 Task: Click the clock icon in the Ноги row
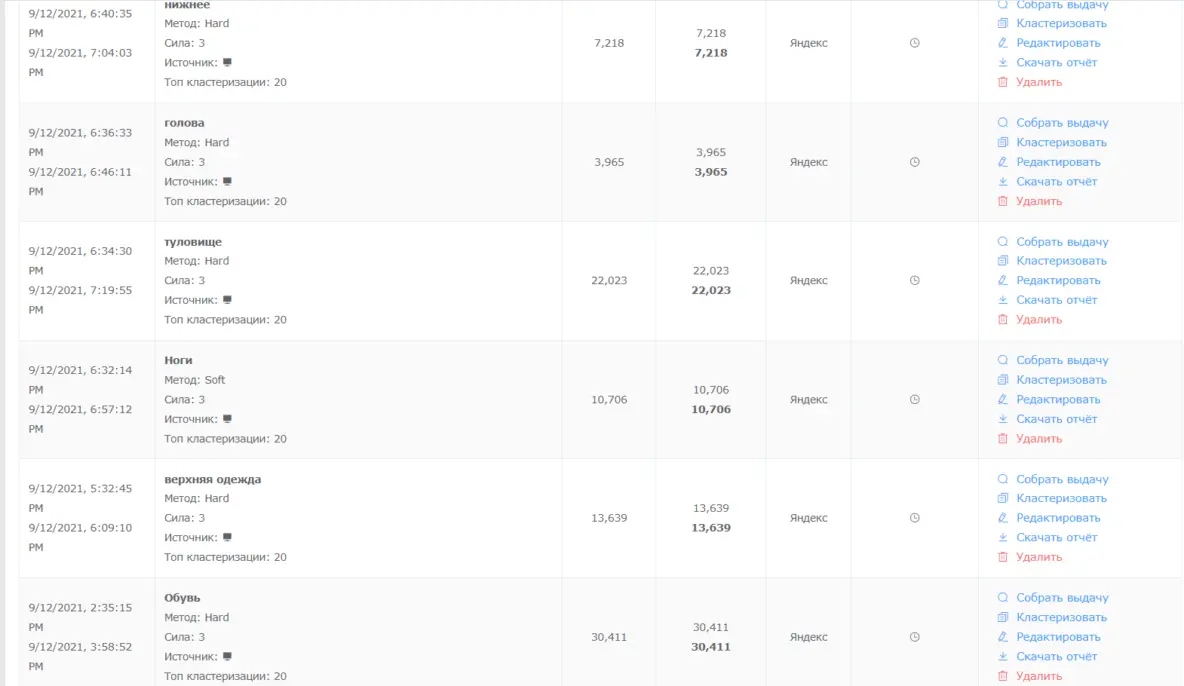coord(914,400)
